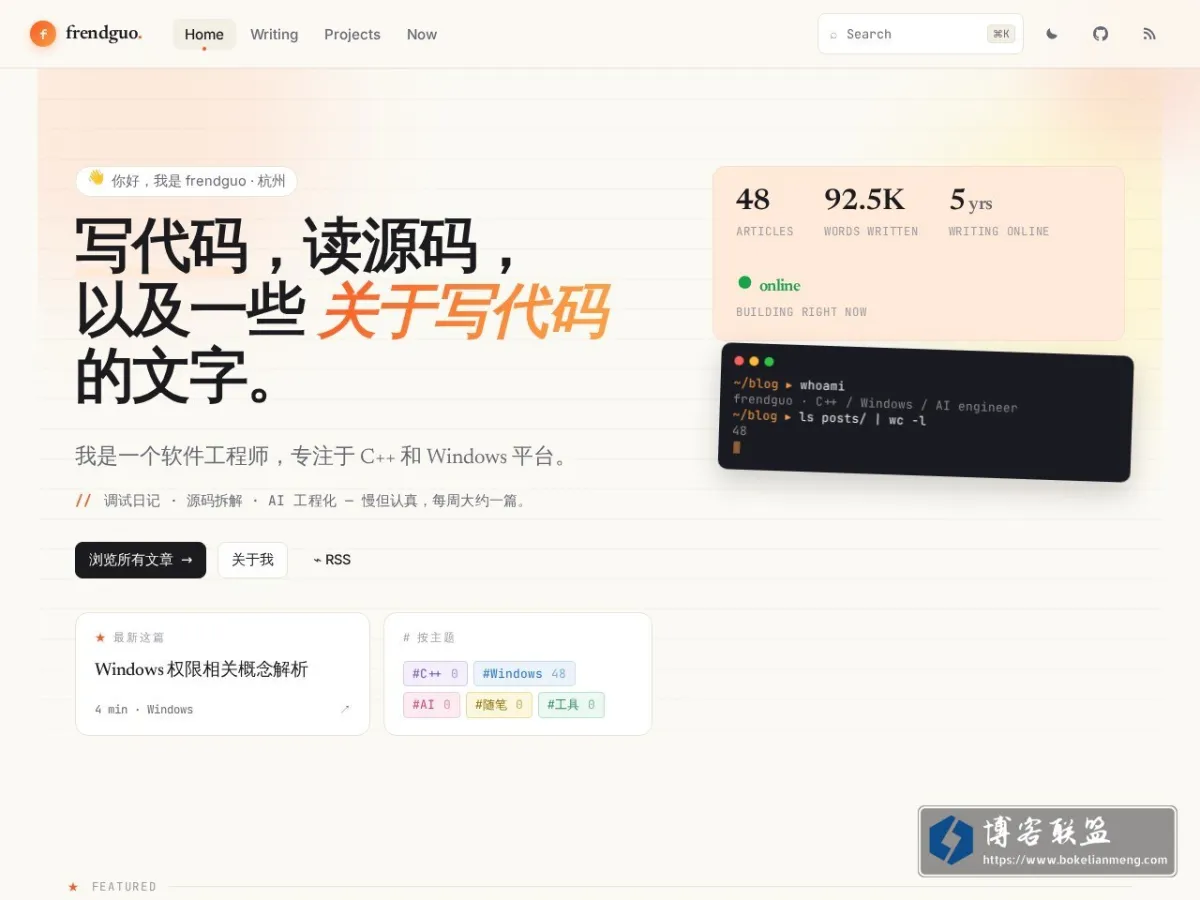The image size is (1200, 900).
Task: Click the magnifier icon in search box
Action: tap(833, 34)
